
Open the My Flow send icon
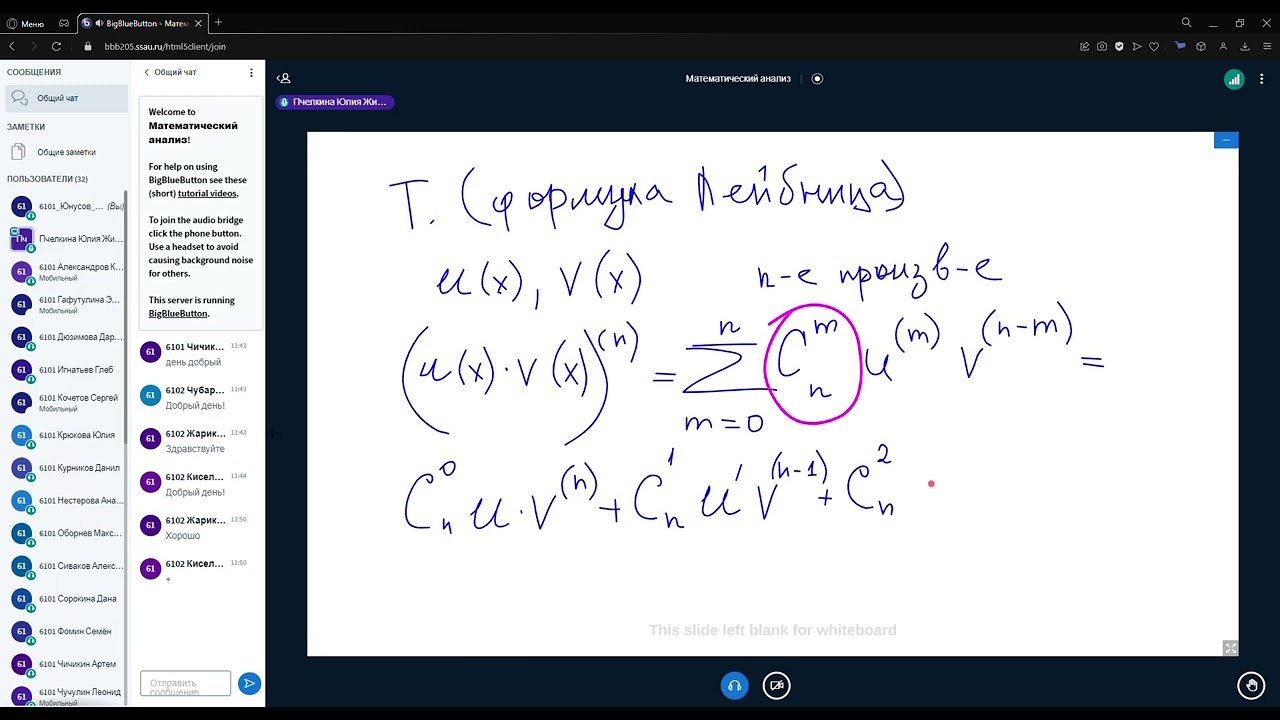(1136, 46)
